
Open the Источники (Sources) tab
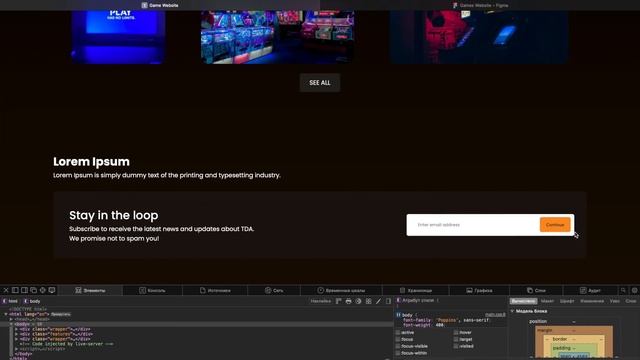(x=215, y=290)
